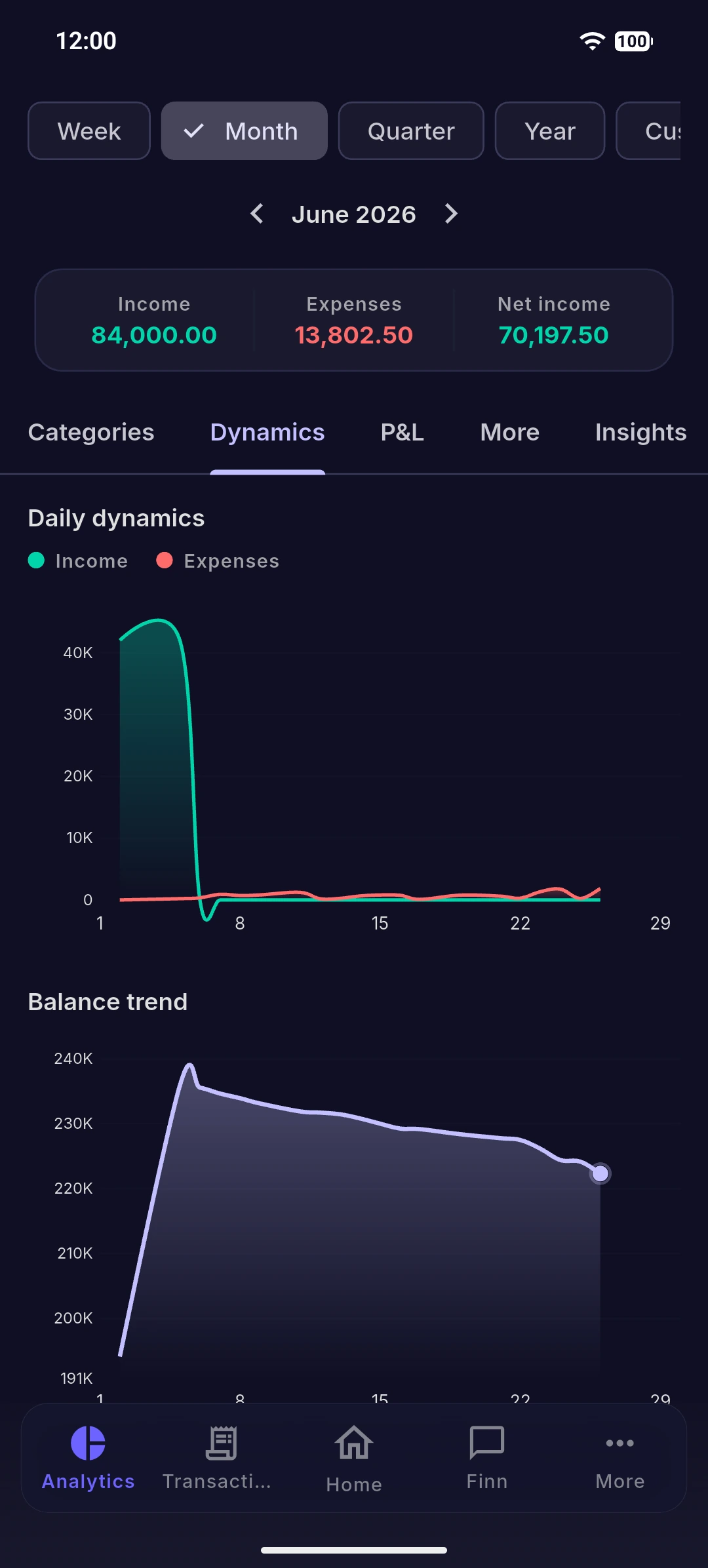The image size is (708, 1568).
Task: Open the Finn chat bubble icon
Action: click(487, 1443)
